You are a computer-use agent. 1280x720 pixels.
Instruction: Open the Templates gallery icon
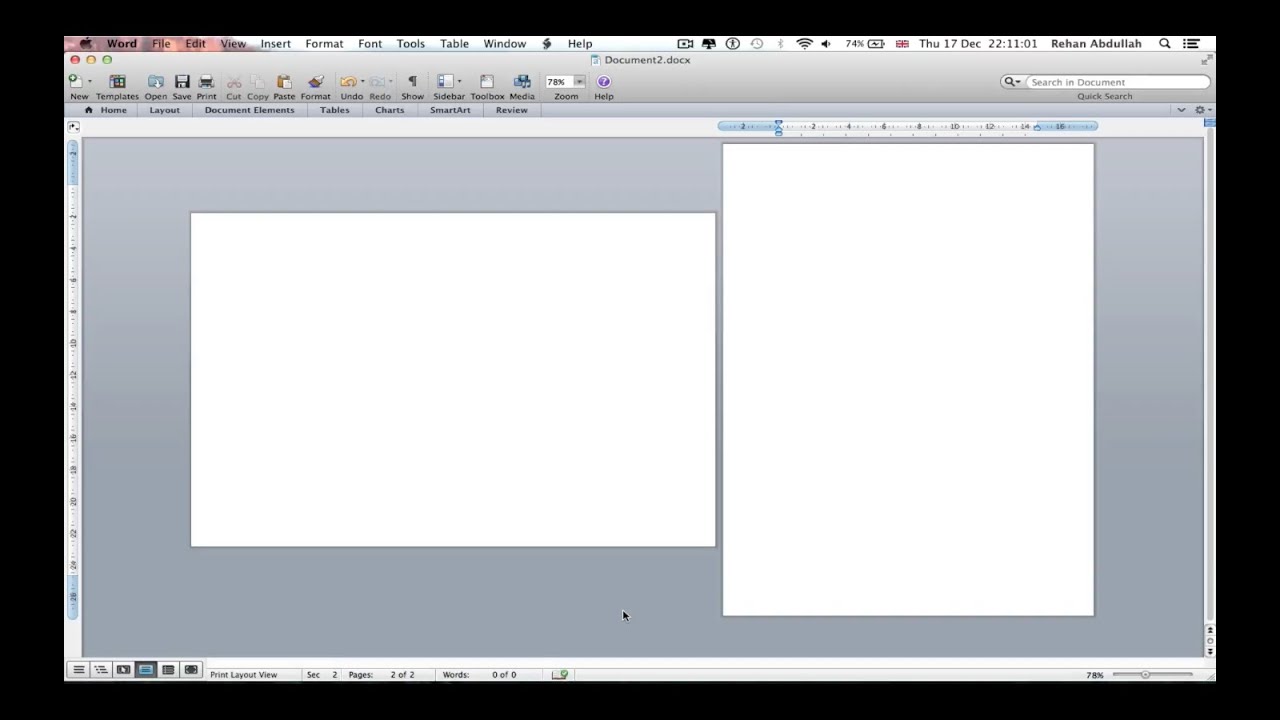[117, 81]
